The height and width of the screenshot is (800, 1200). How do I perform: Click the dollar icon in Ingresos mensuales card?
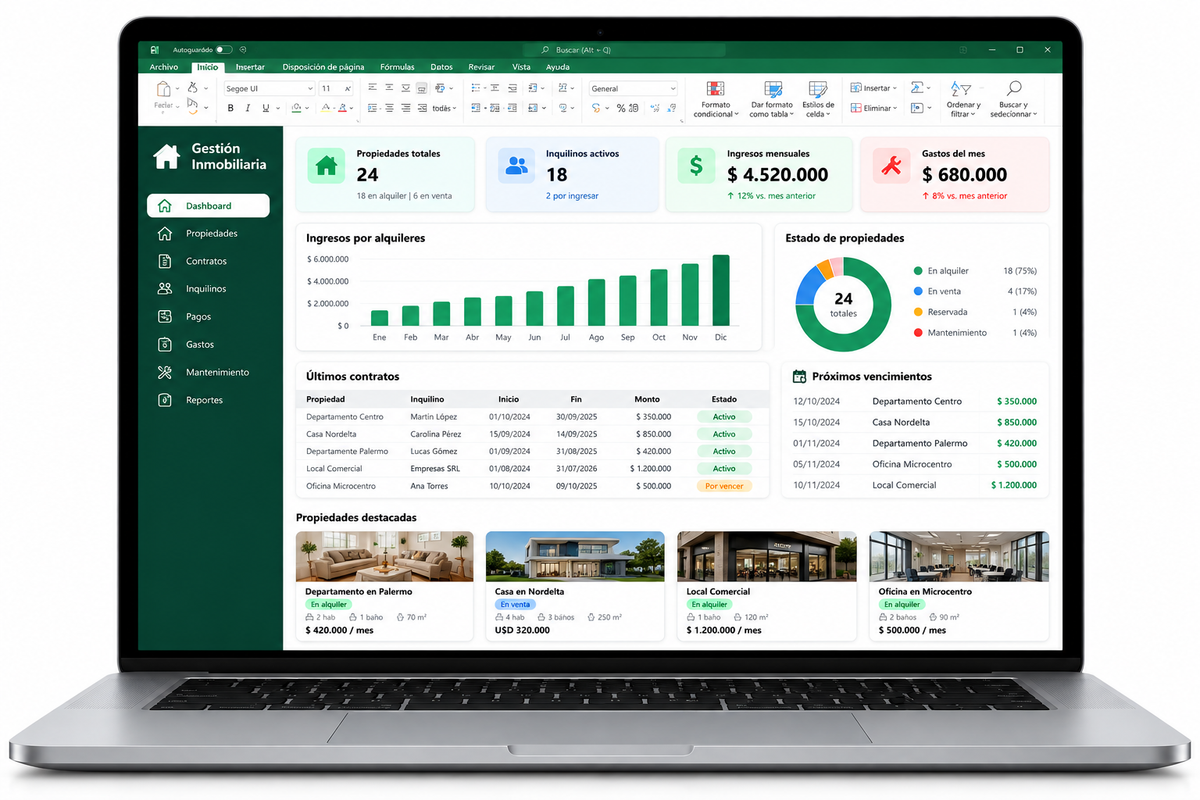coord(696,166)
